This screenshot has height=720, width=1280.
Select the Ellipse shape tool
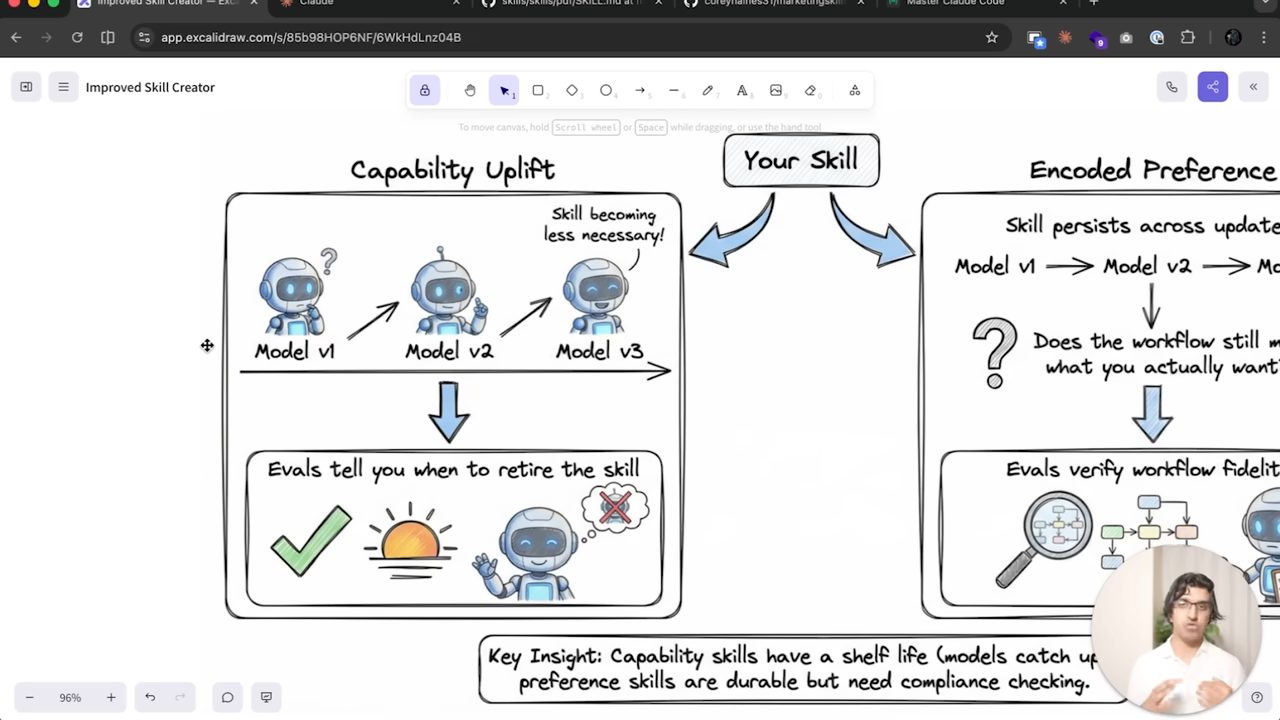point(606,90)
